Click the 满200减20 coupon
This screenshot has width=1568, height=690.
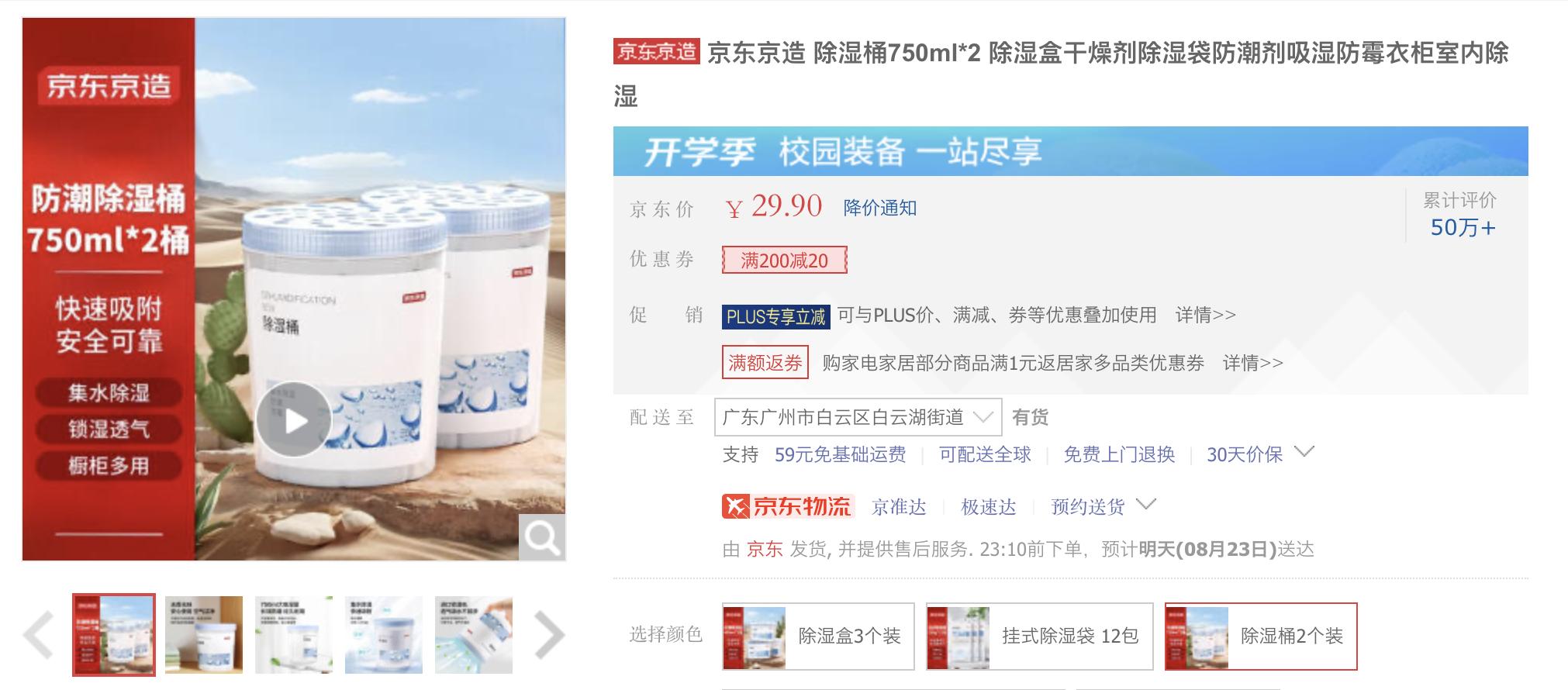784,260
